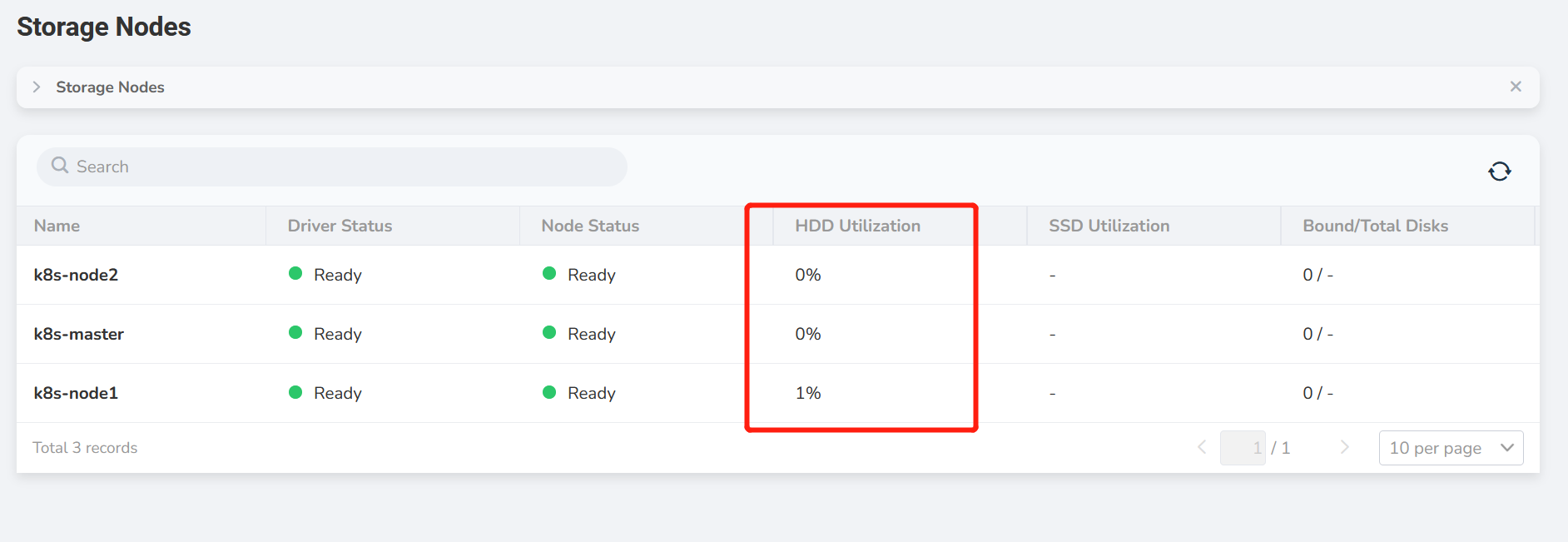Click the green status dot beside k8s-node2 Driver Status

pos(295,274)
